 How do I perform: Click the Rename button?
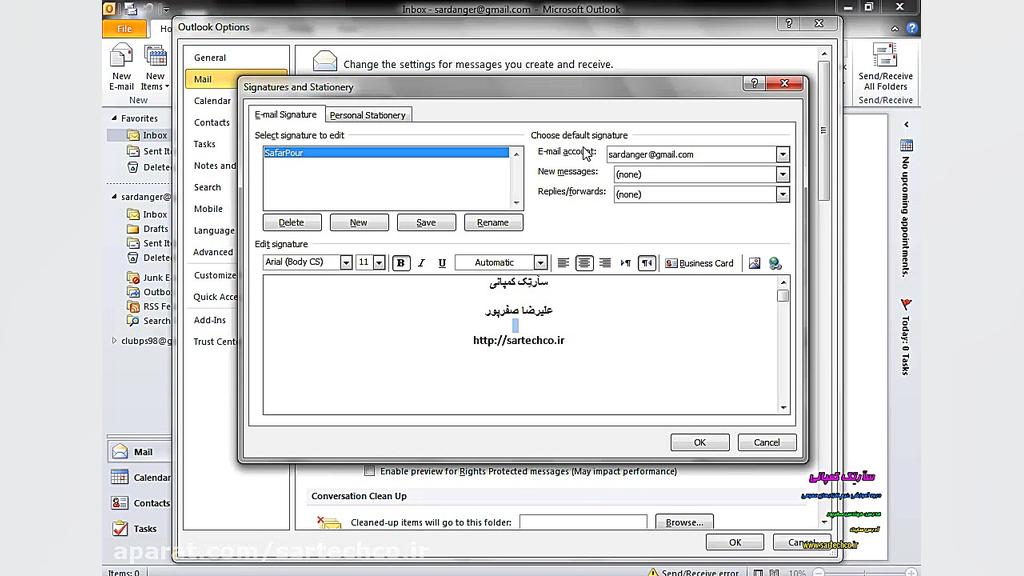[493, 222]
